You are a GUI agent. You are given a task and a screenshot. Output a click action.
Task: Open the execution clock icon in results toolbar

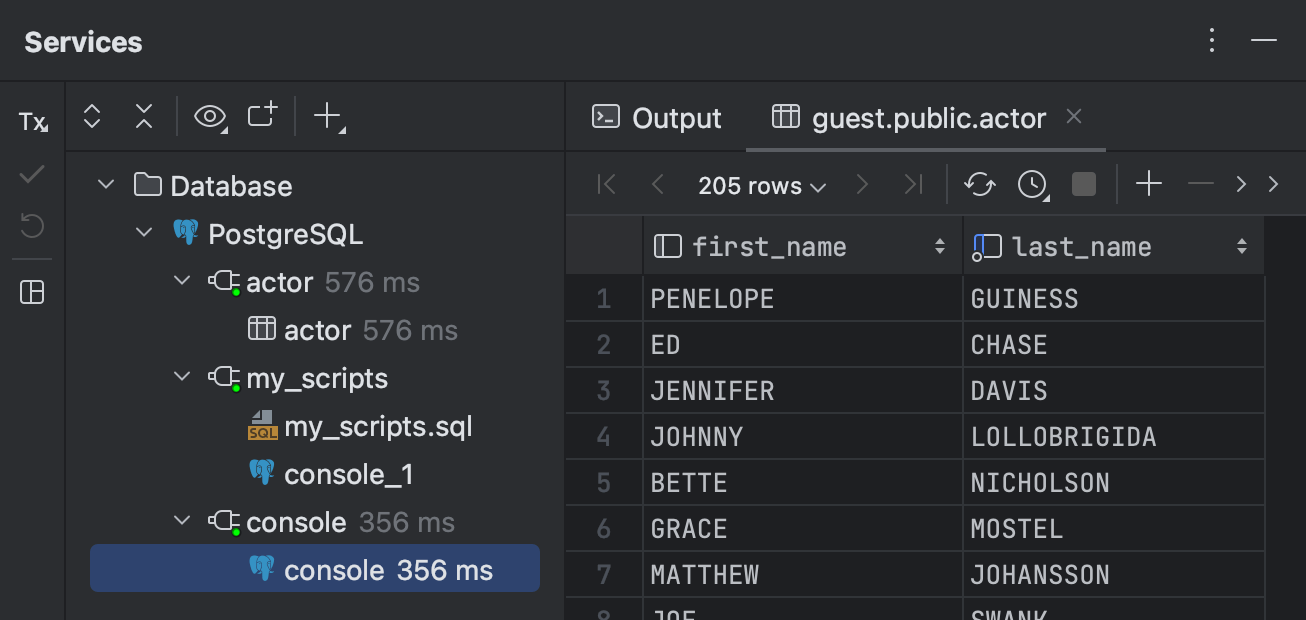1032,184
